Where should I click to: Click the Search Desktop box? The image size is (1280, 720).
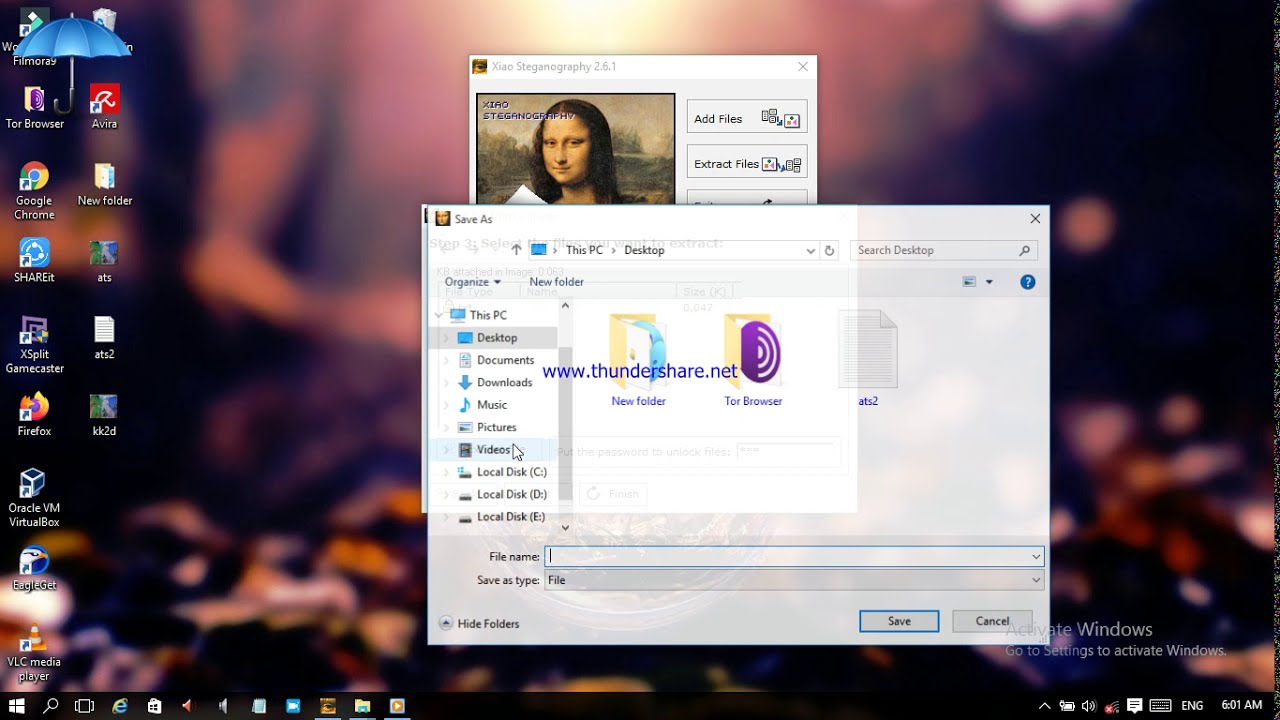pyautogui.click(x=943, y=250)
